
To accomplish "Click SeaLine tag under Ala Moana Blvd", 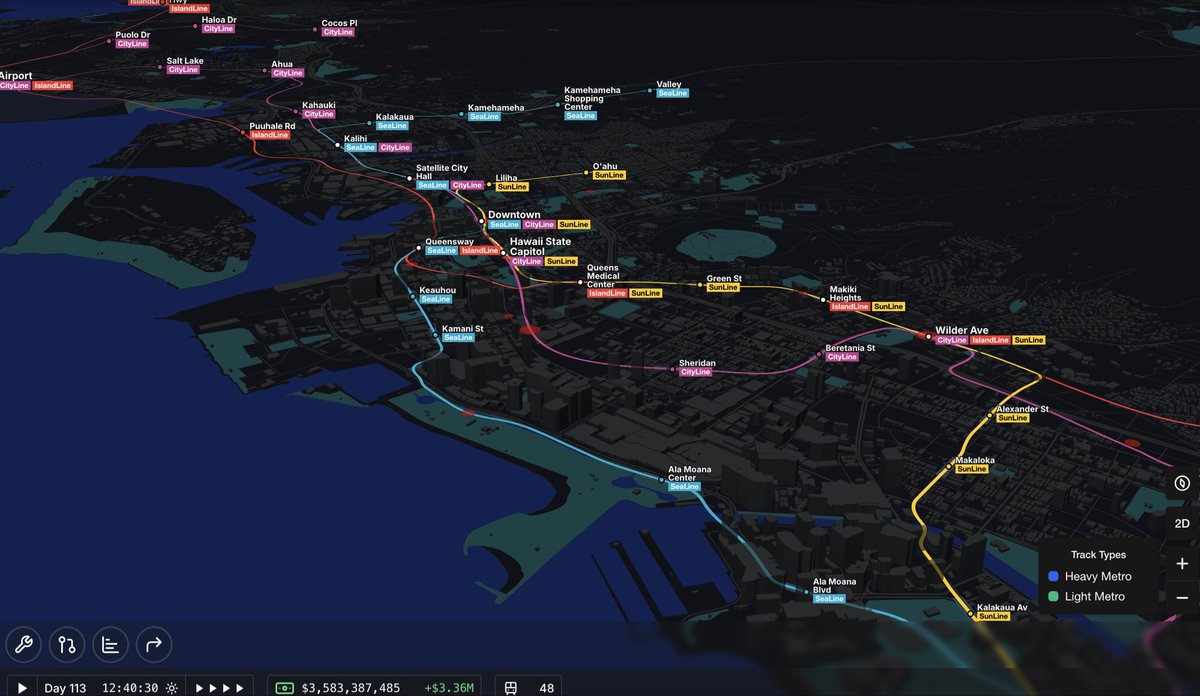I will click(830, 599).
